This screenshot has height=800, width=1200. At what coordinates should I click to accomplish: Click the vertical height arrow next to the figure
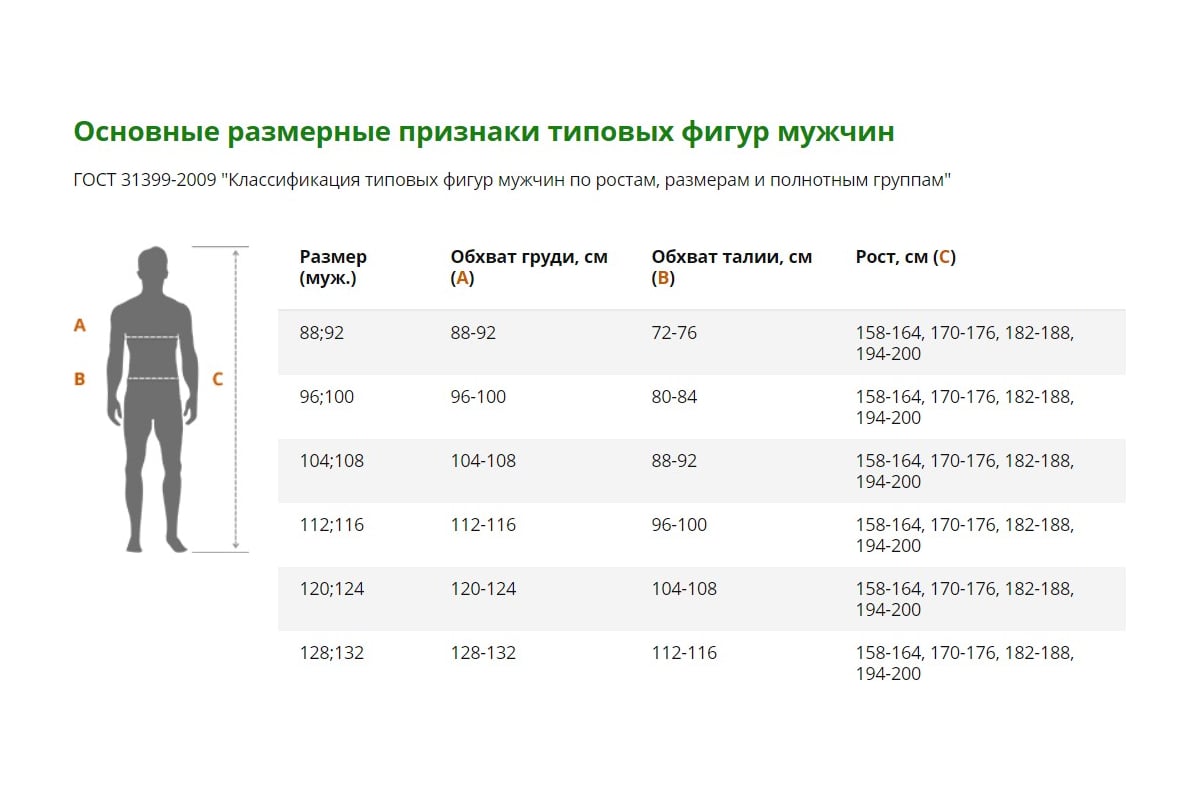tap(235, 400)
